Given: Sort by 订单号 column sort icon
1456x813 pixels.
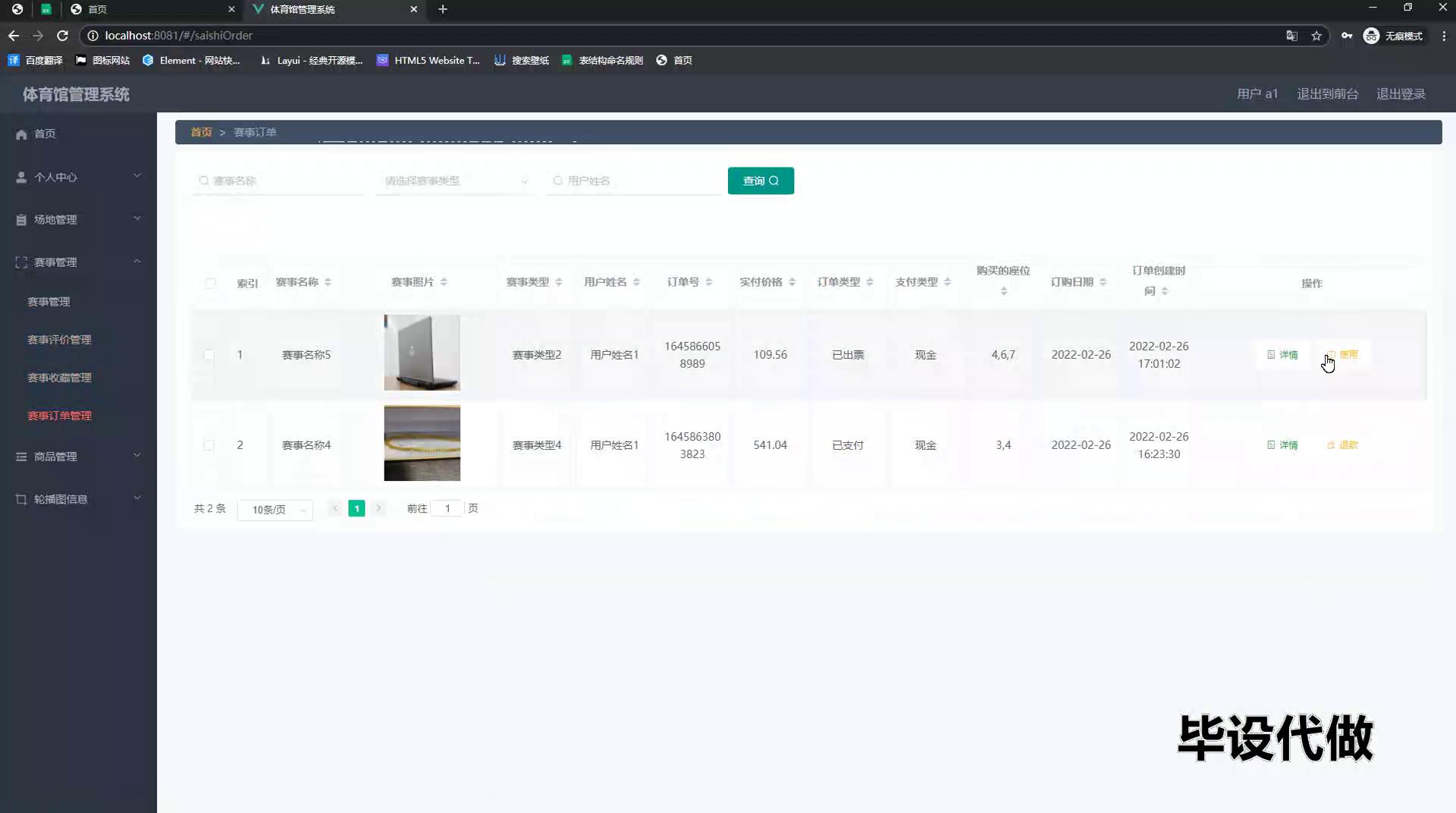Looking at the screenshot, I should point(709,282).
